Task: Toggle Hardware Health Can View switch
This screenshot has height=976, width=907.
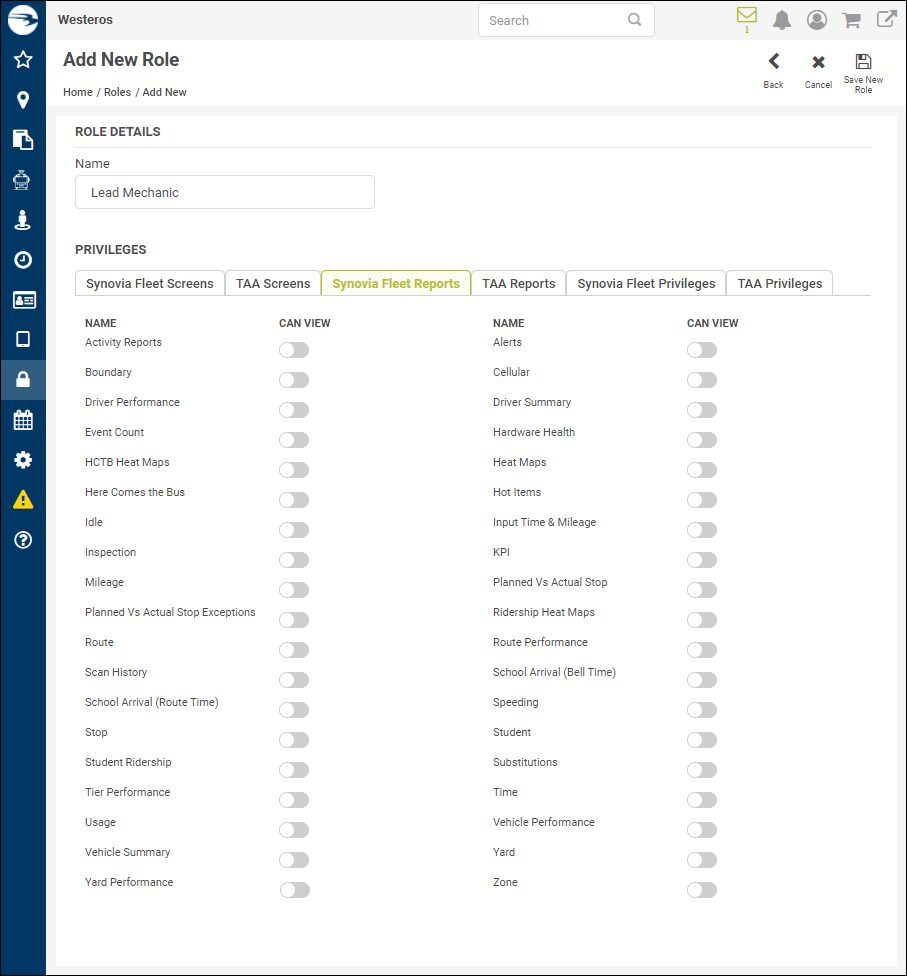Action: click(702, 440)
